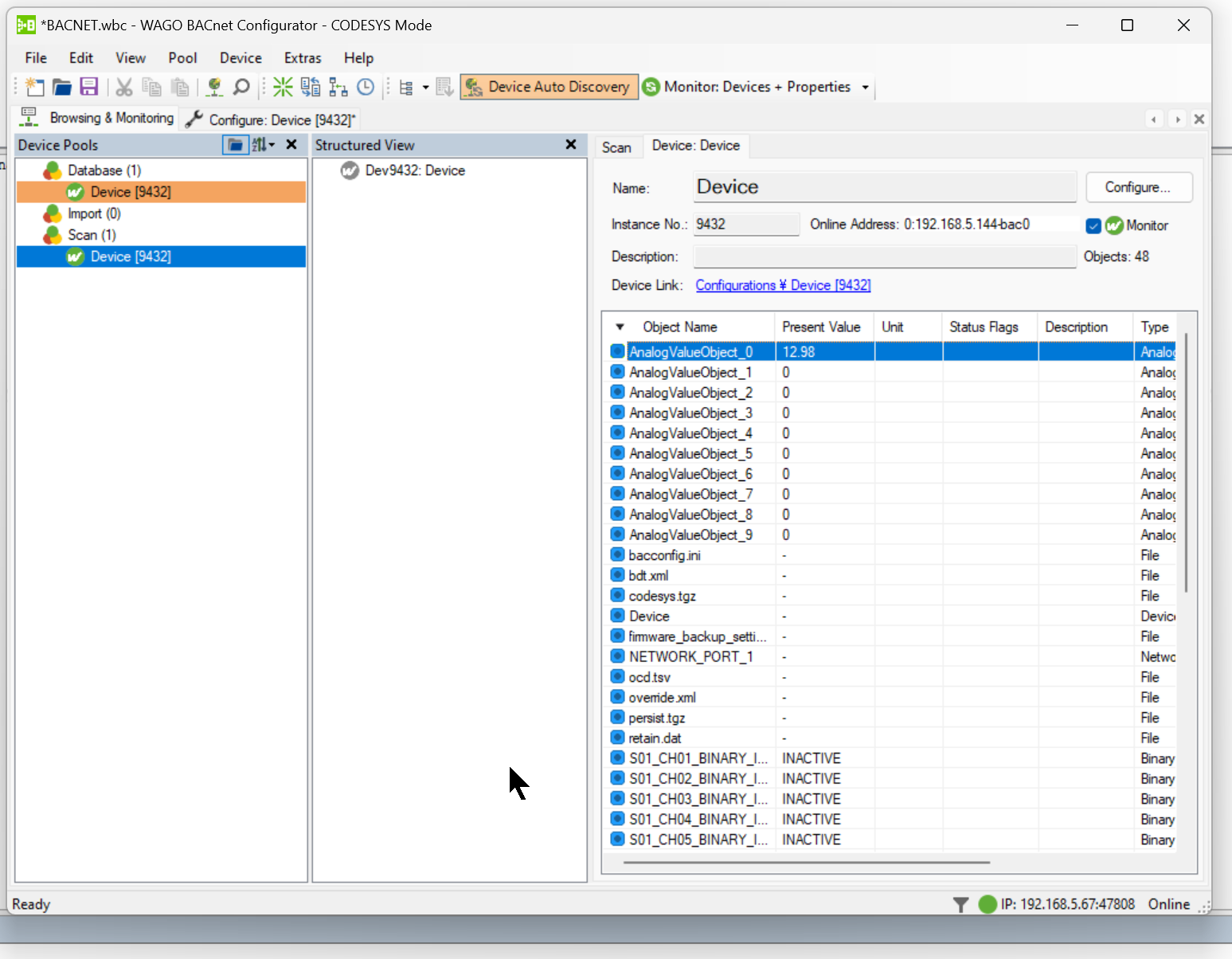Click the horizontal scrollbar of object list
The height and width of the screenshot is (959, 1232).
(806, 862)
